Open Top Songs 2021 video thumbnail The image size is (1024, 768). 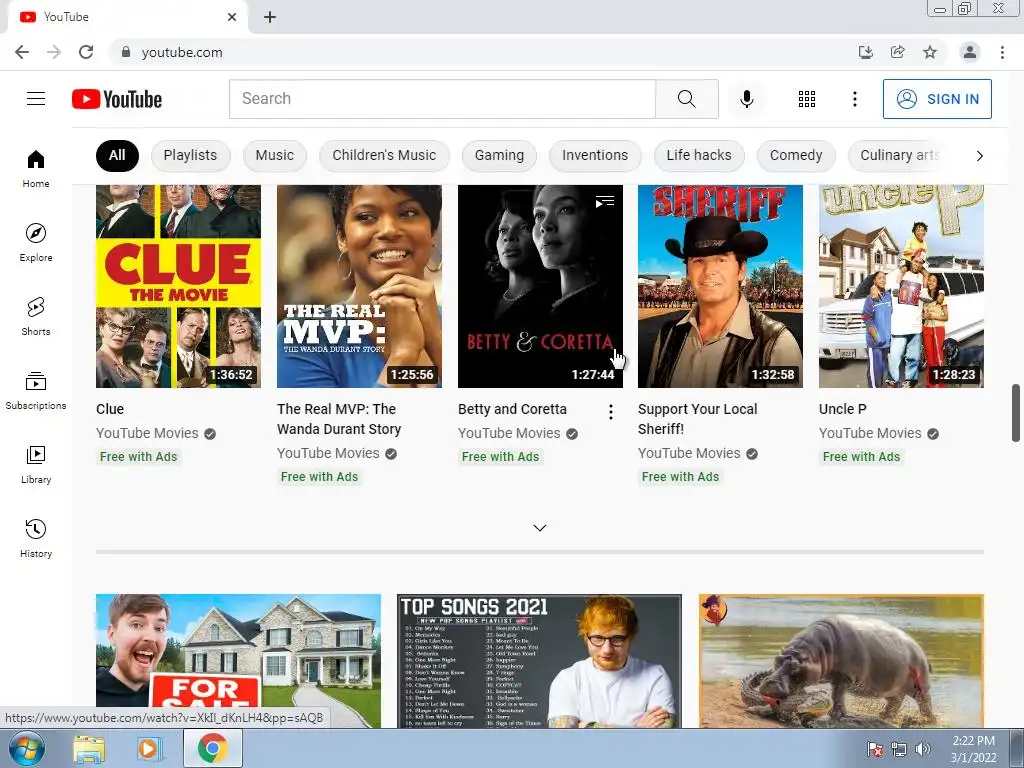539,661
